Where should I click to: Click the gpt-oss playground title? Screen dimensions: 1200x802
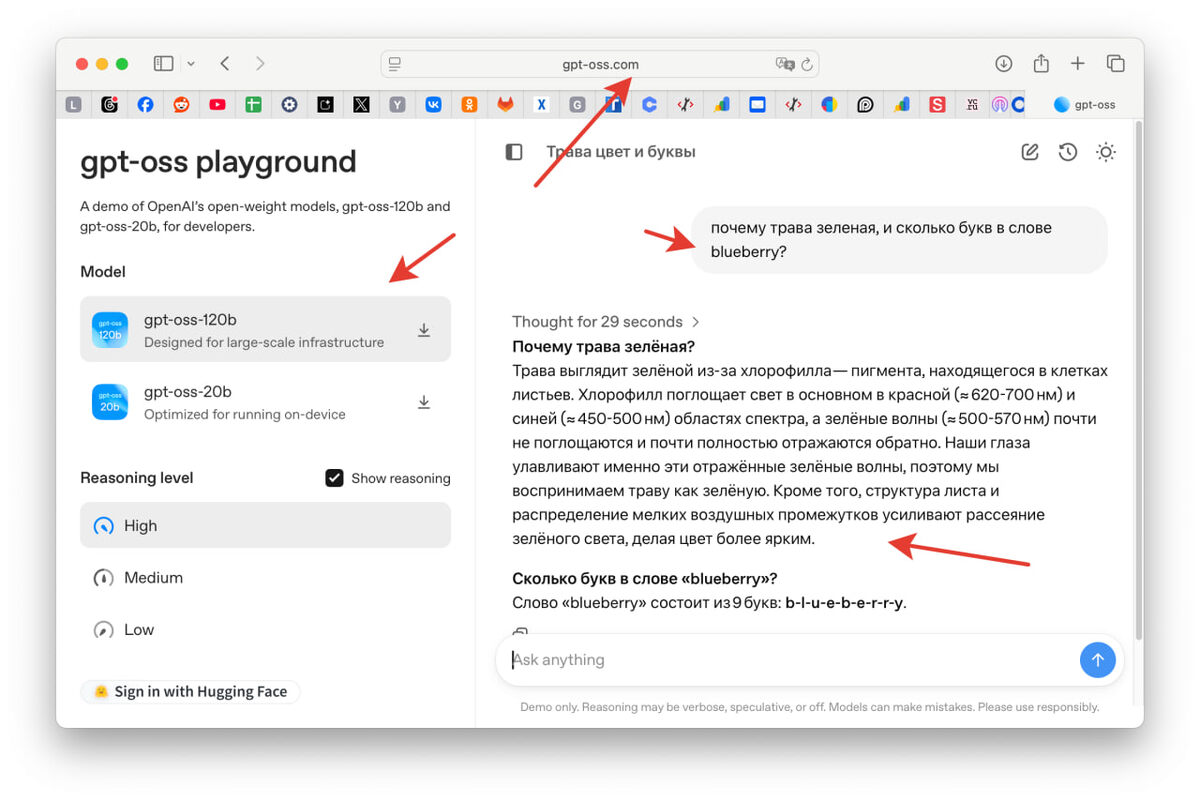pos(218,162)
